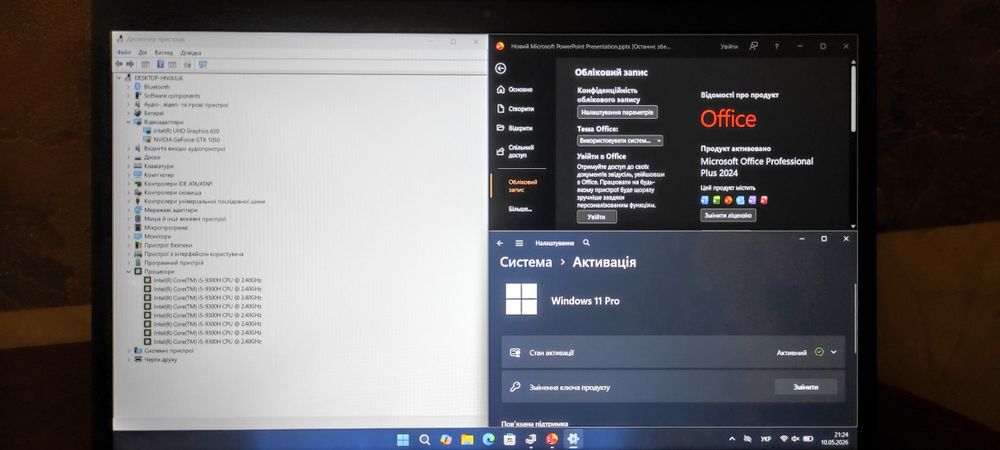Open the Вигляд menu in Device Manager
The height and width of the screenshot is (450, 1000).
click(x=163, y=52)
